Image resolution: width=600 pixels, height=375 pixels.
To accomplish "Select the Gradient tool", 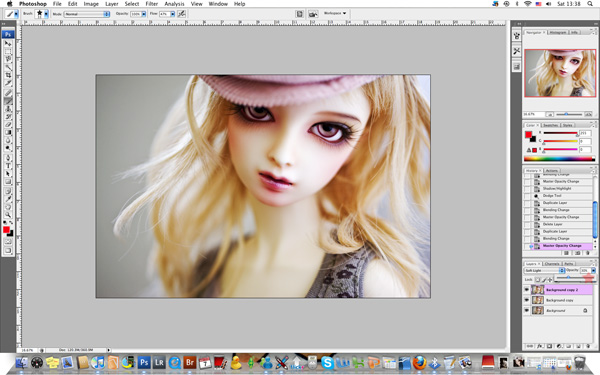I will pyautogui.click(x=8, y=132).
